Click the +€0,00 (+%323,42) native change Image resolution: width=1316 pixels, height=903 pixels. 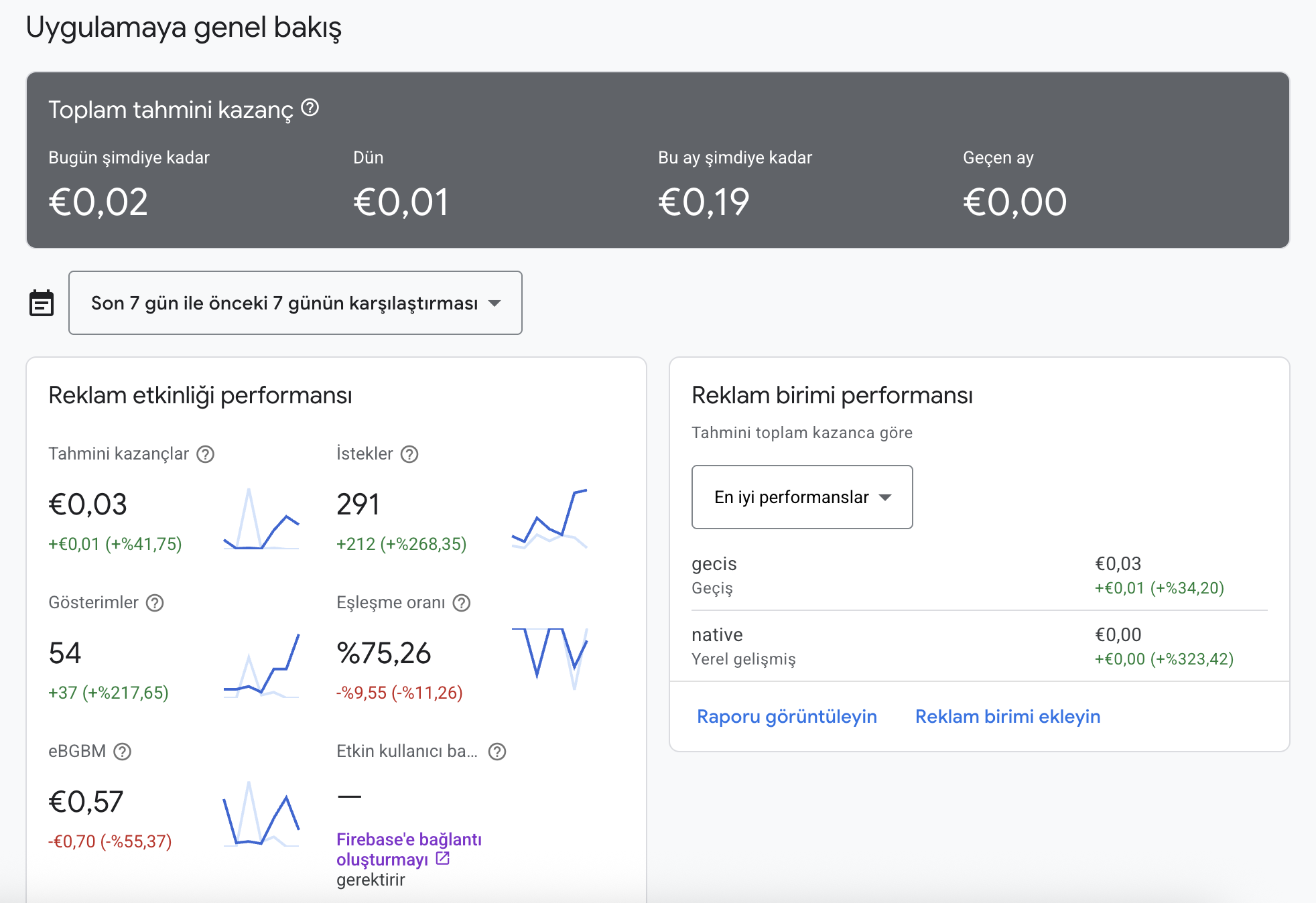point(1164,659)
